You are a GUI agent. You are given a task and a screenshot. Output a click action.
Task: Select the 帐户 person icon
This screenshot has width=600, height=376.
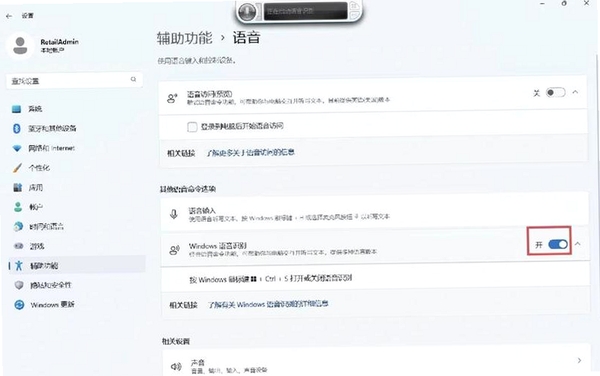[18, 207]
